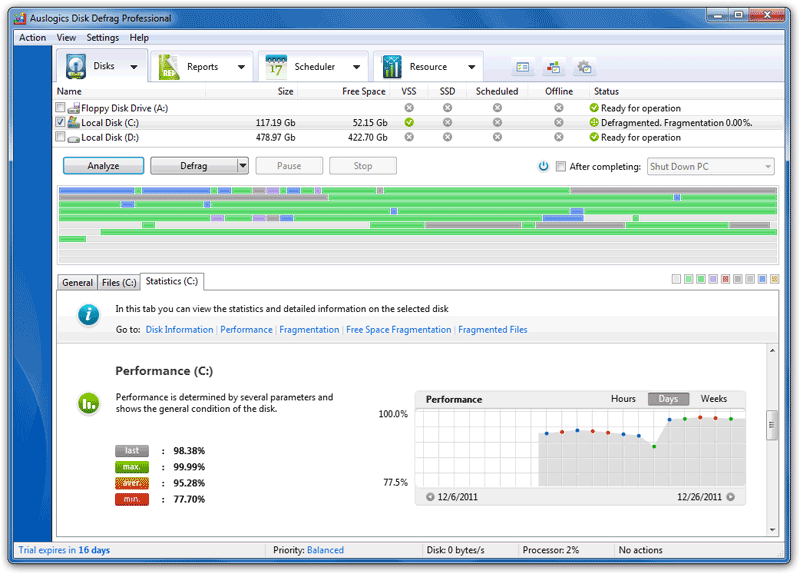
Task: Click the blue info icon
Action: pos(90,315)
